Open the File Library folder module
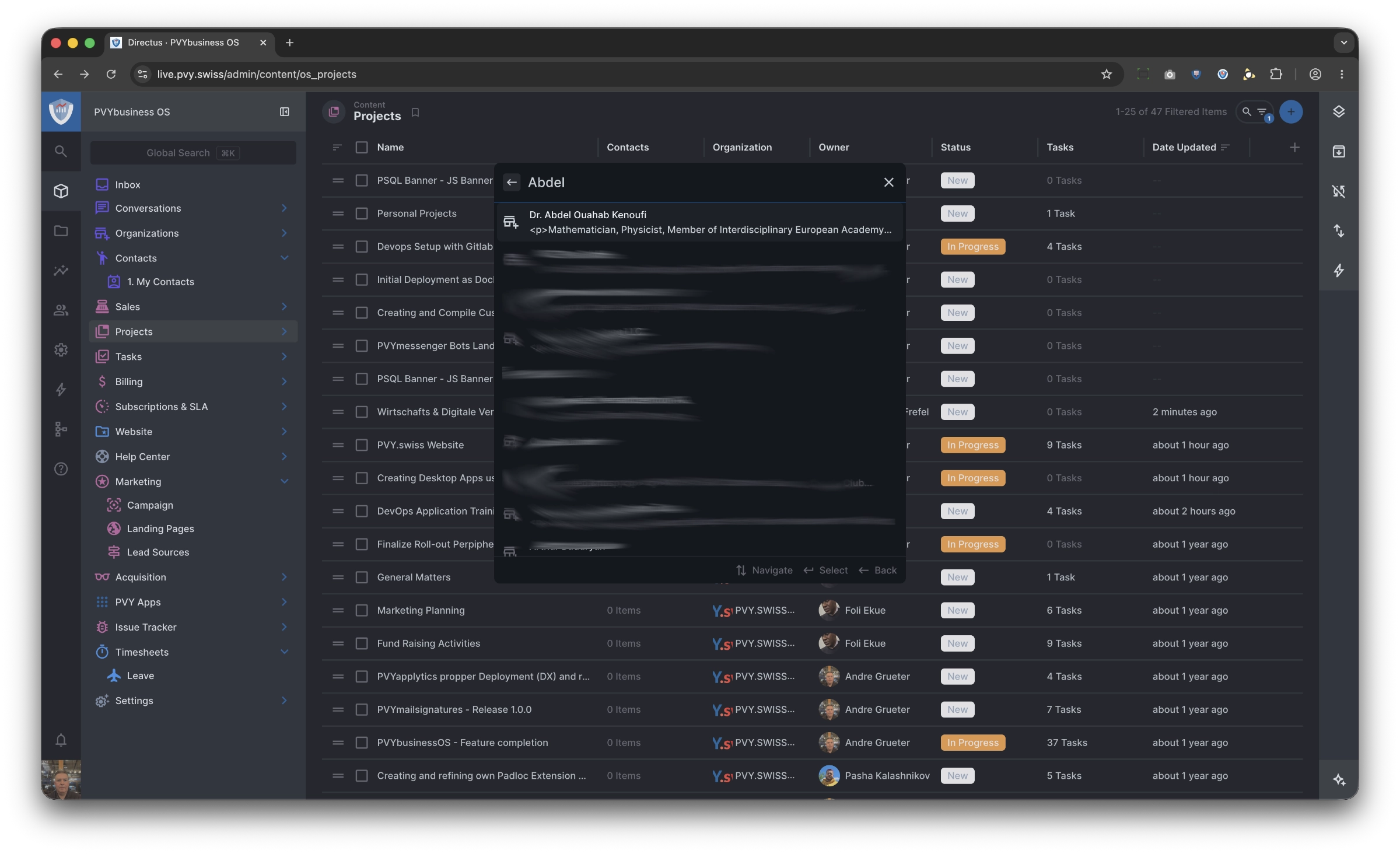Image resolution: width=1400 pixels, height=854 pixels. [x=61, y=231]
